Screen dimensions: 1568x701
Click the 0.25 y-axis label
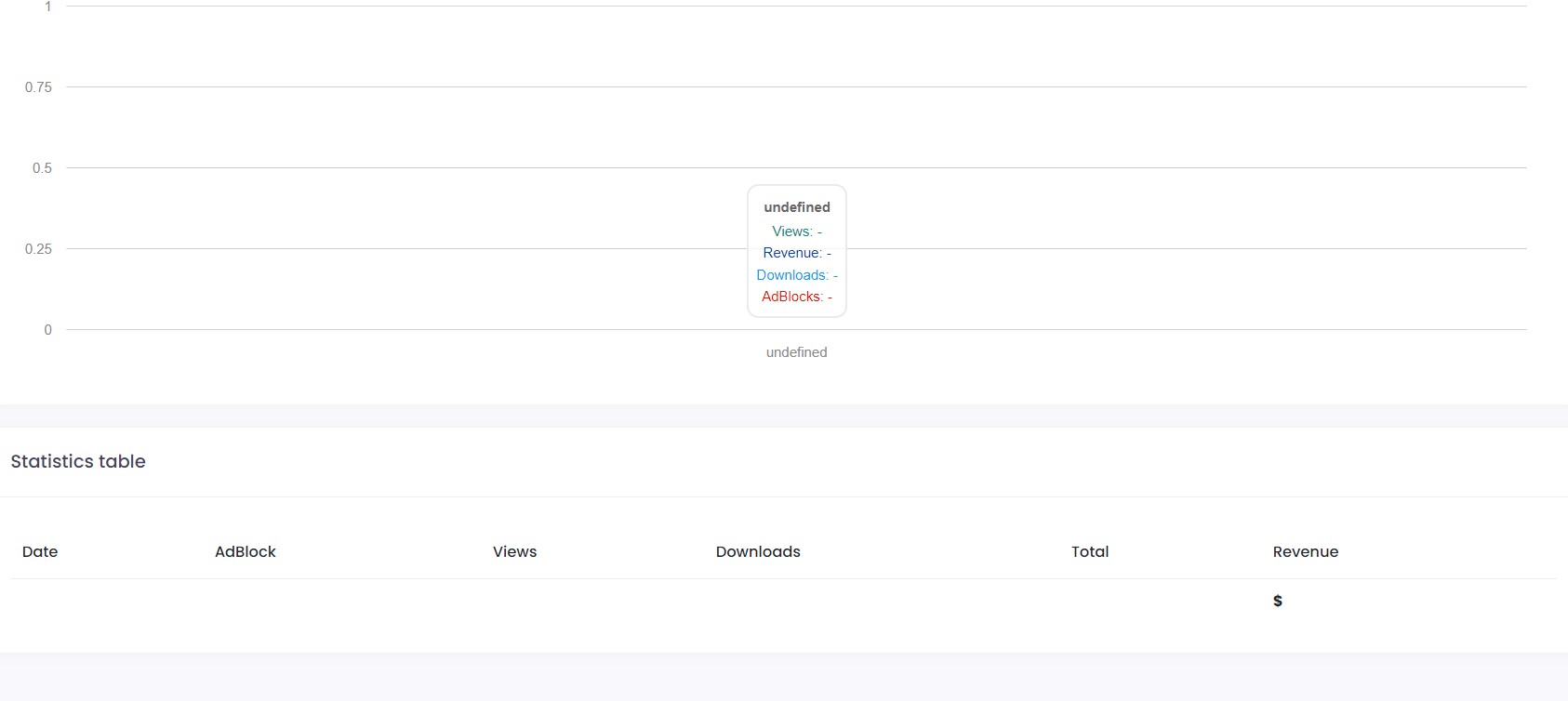(x=38, y=249)
